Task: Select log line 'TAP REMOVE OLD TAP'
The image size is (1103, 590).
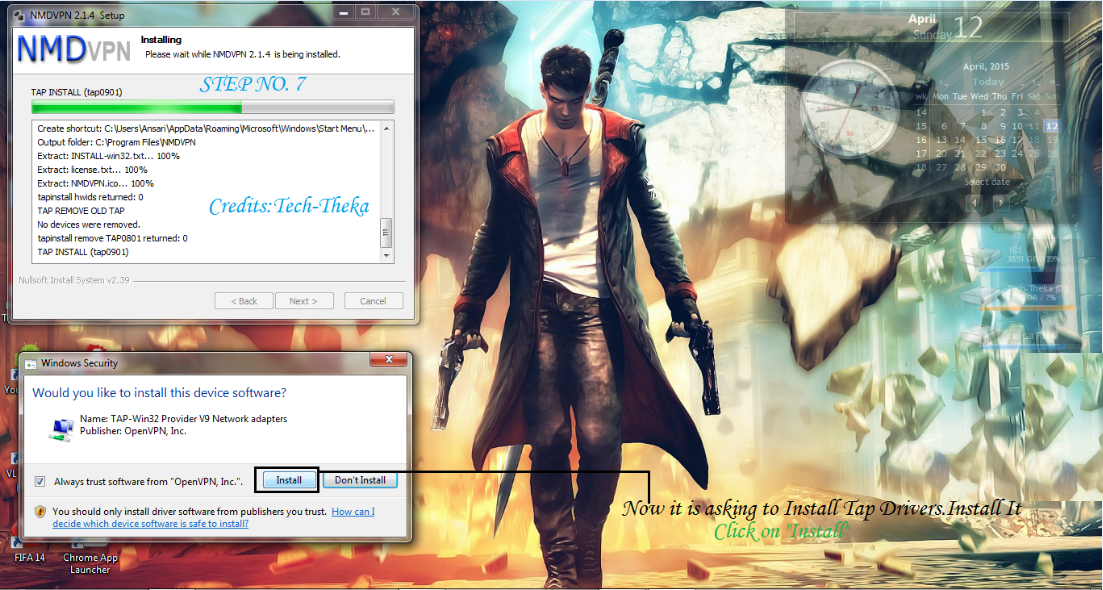Action: pos(81,210)
